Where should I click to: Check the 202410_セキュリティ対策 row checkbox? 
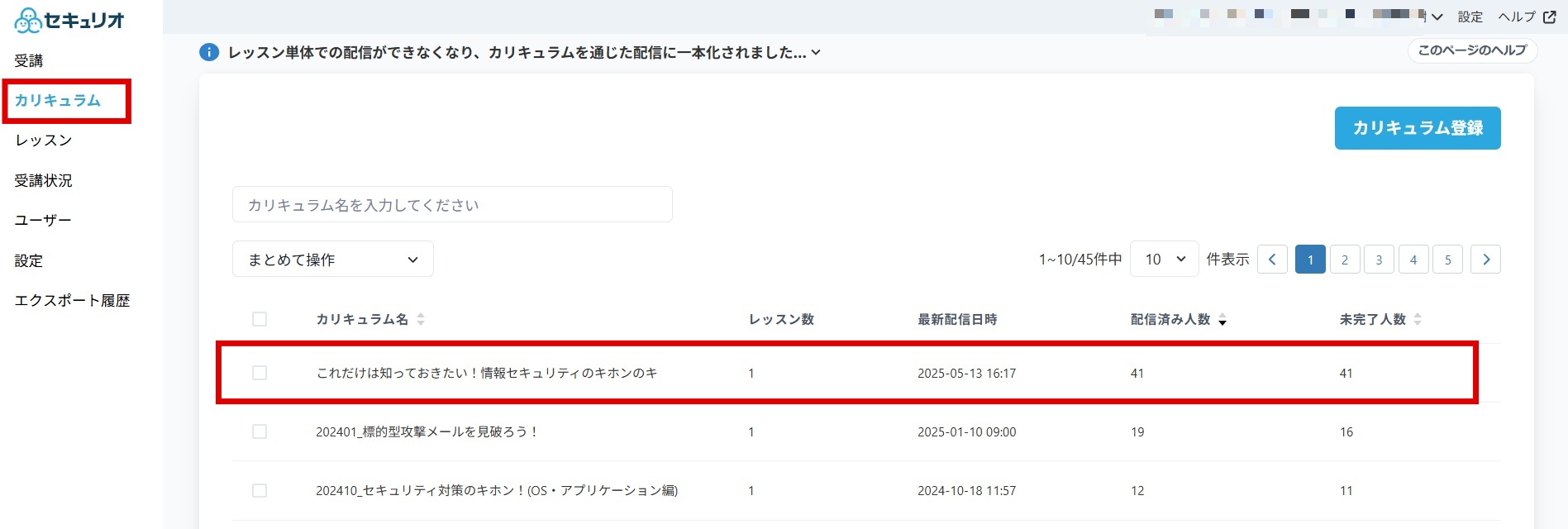click(x=260, y=490)
